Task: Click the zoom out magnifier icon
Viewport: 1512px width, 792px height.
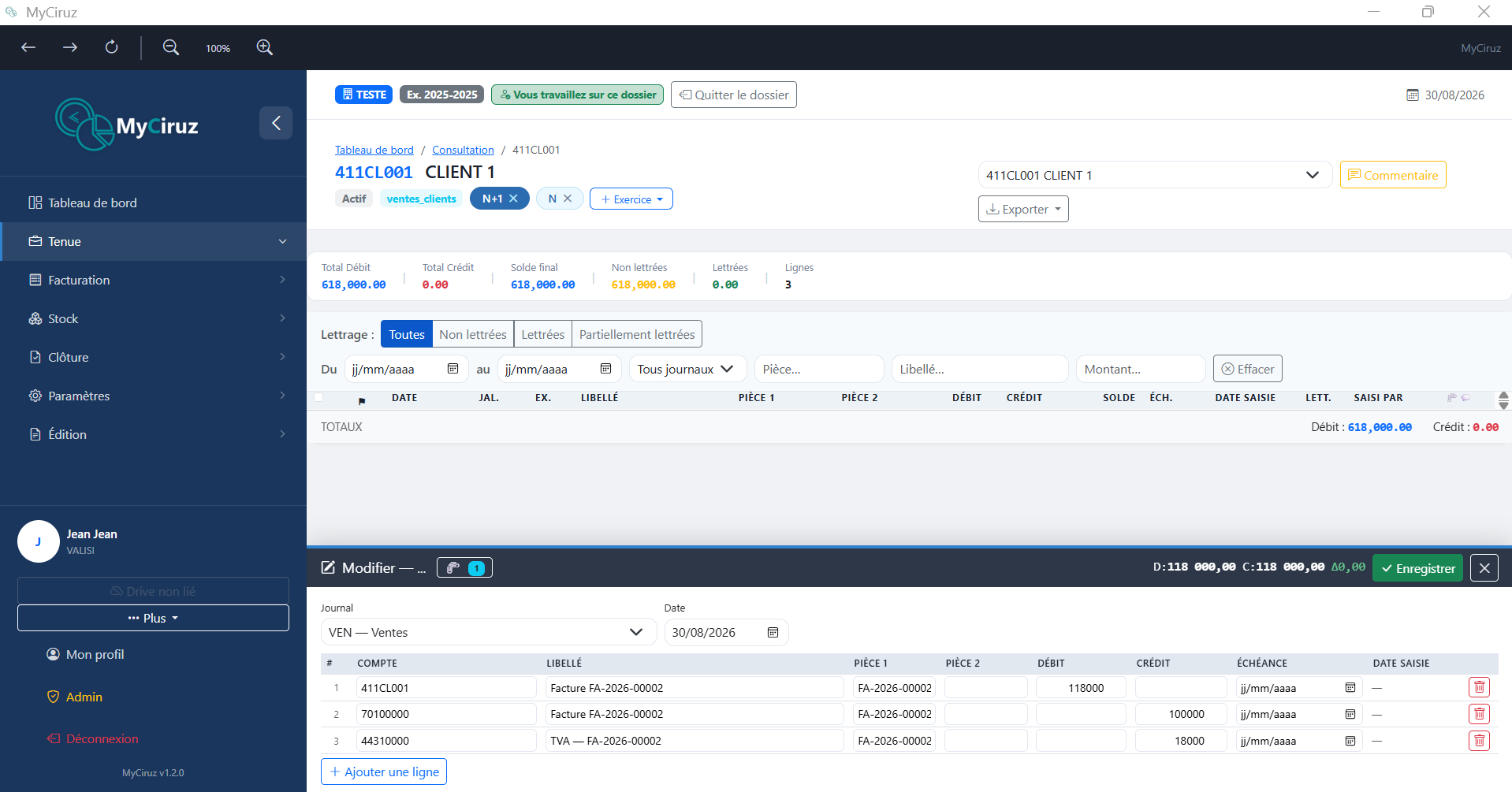Action: pos(171,47)
